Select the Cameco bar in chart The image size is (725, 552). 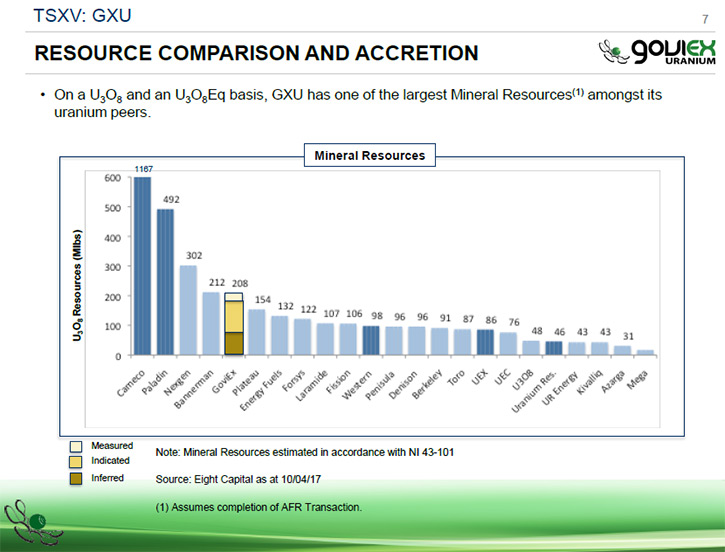[142, 266]
